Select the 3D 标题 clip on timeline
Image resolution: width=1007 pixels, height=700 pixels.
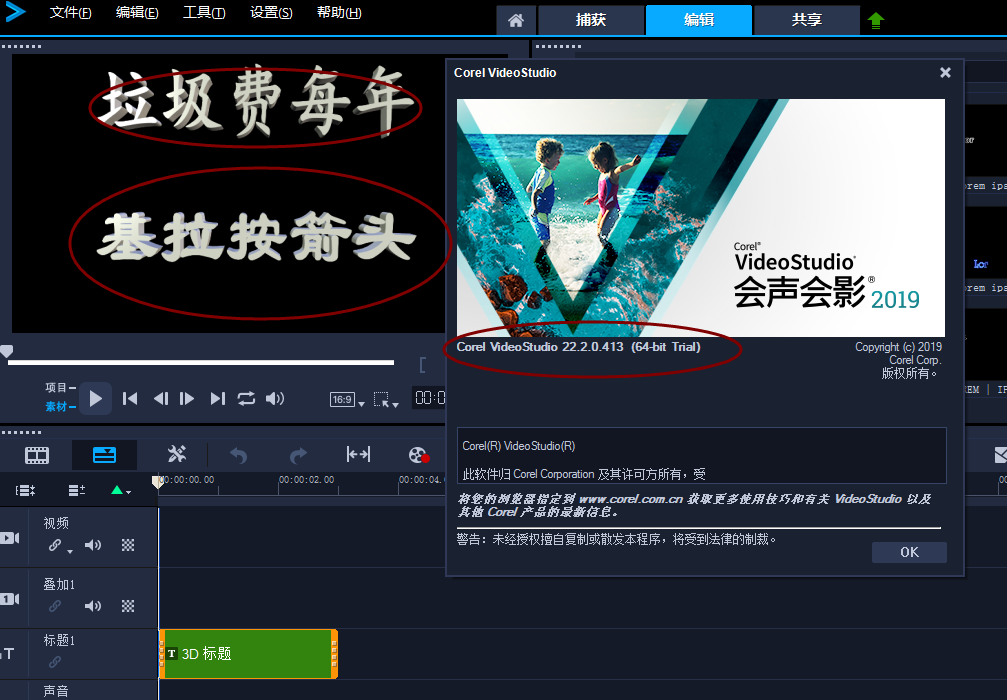(x=249, y=654)
